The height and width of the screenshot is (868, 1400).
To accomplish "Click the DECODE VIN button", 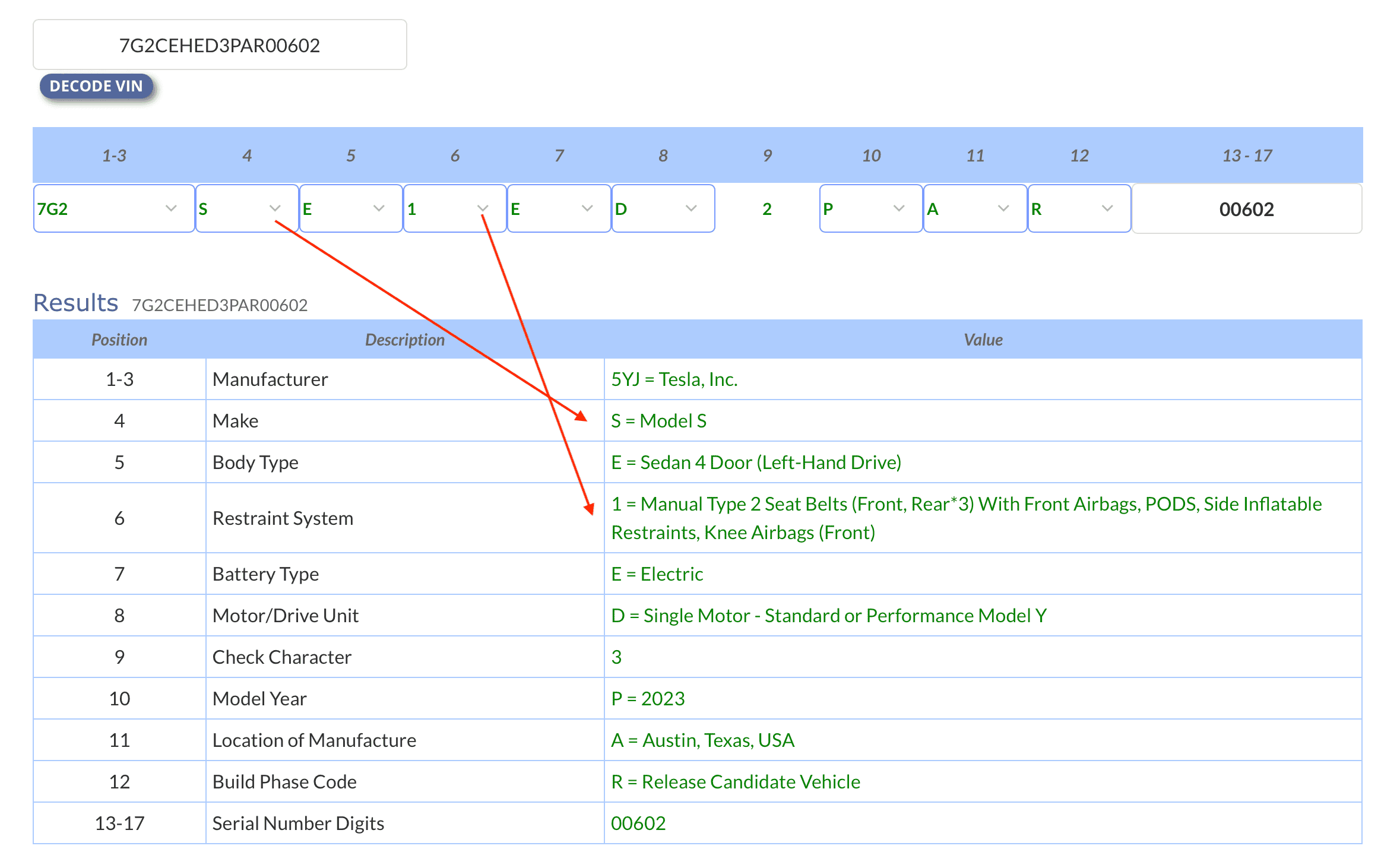I will pos(96,86).
